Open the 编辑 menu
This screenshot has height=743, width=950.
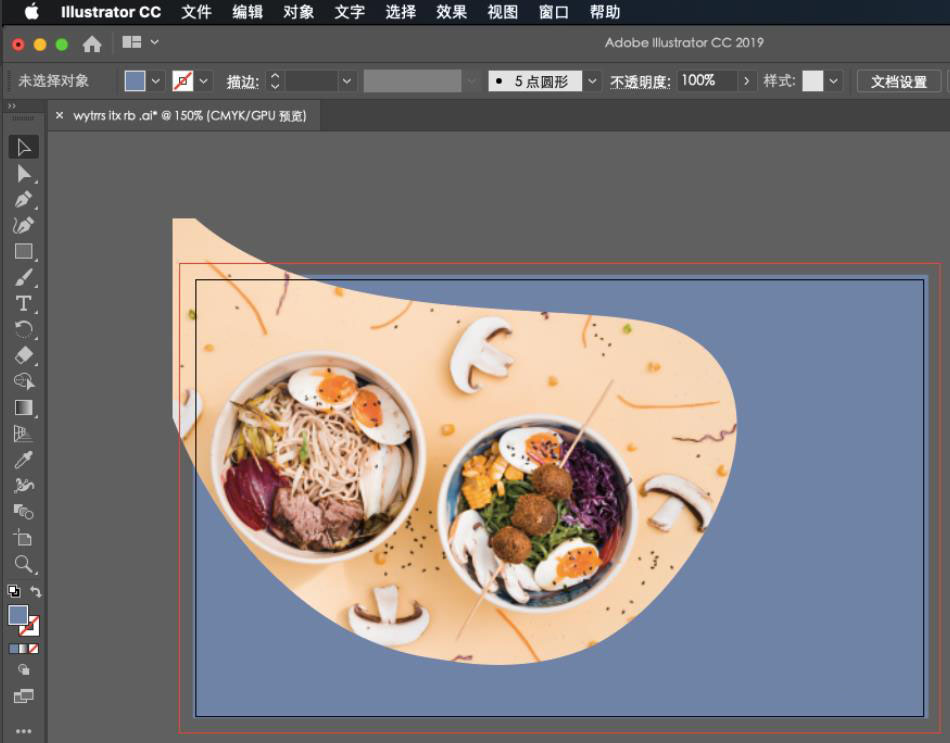[x=247, y=12]
